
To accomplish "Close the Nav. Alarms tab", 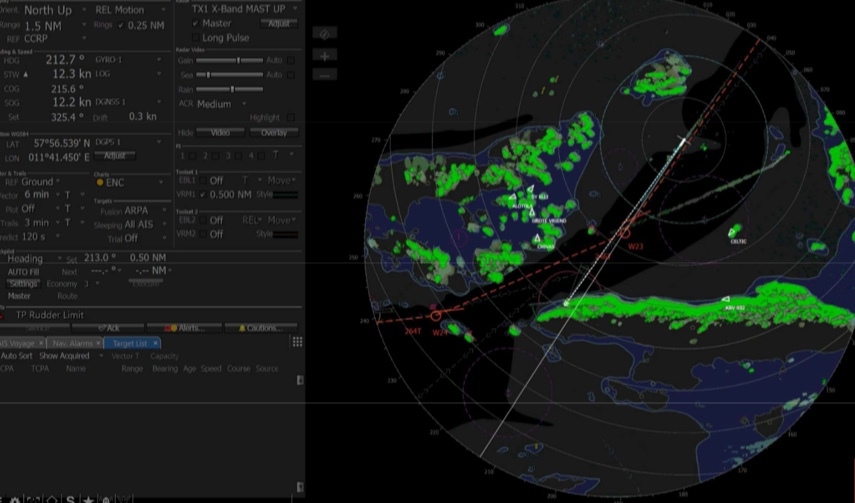I will pos(98,343).
